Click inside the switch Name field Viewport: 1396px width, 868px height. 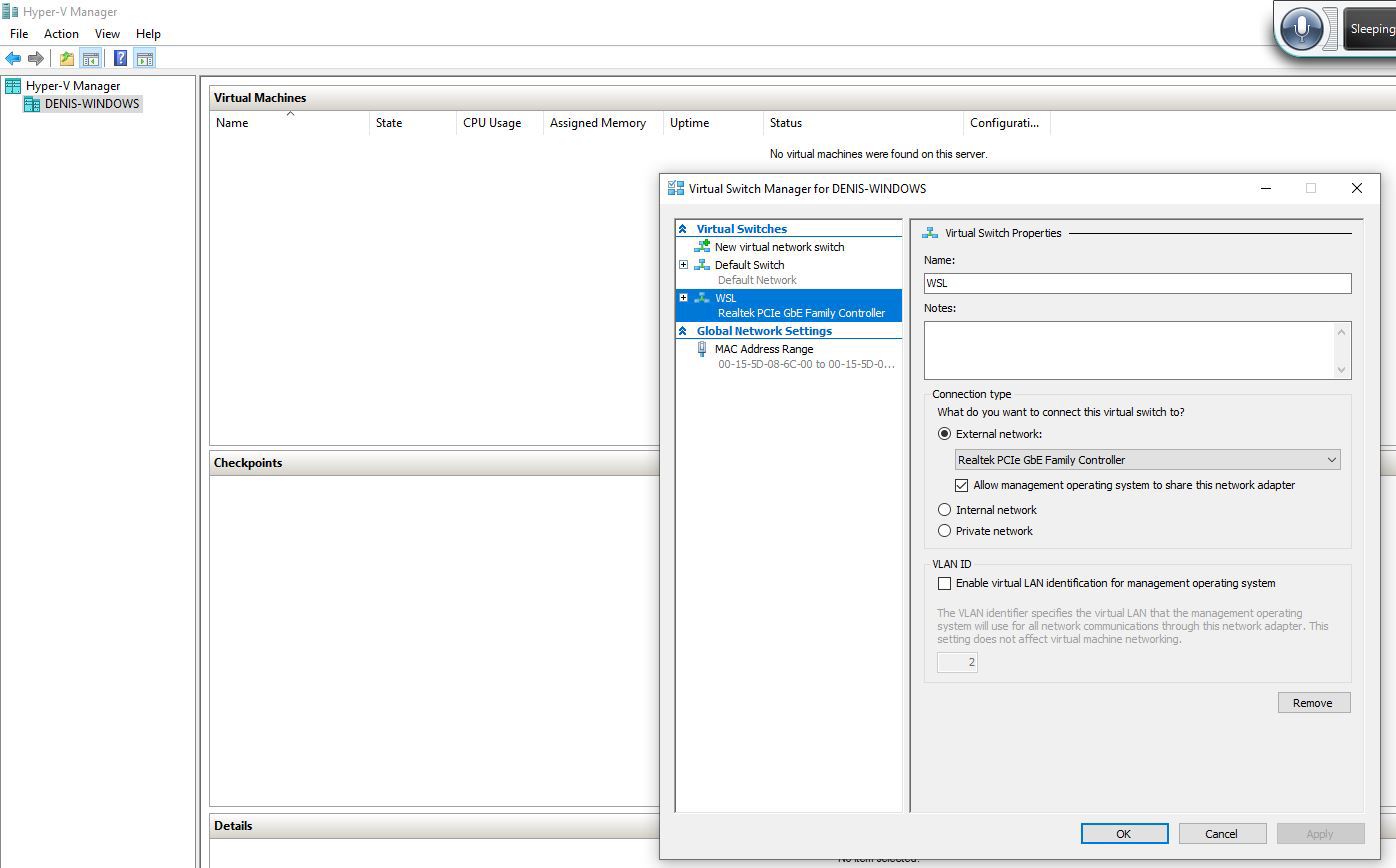click(x=1137, y=283)
